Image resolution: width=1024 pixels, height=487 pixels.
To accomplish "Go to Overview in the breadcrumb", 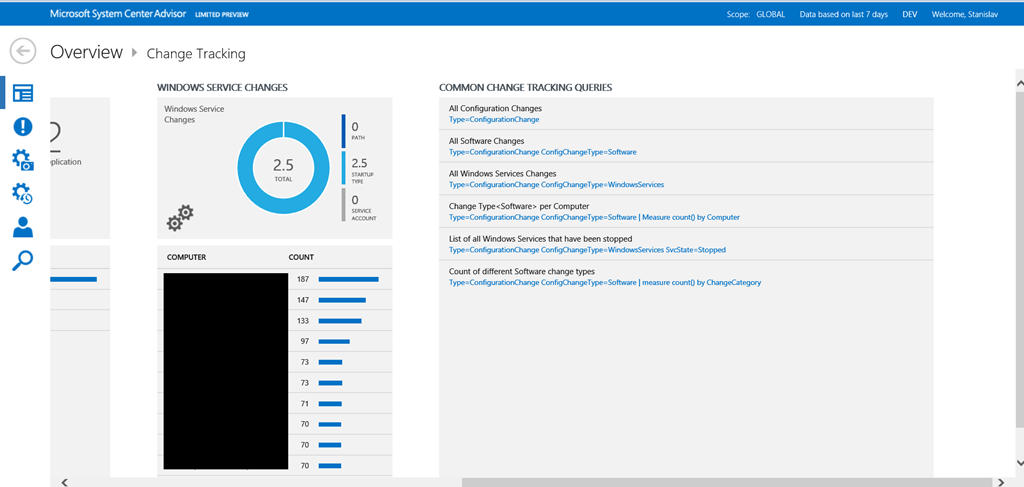I will coord(86,52).
